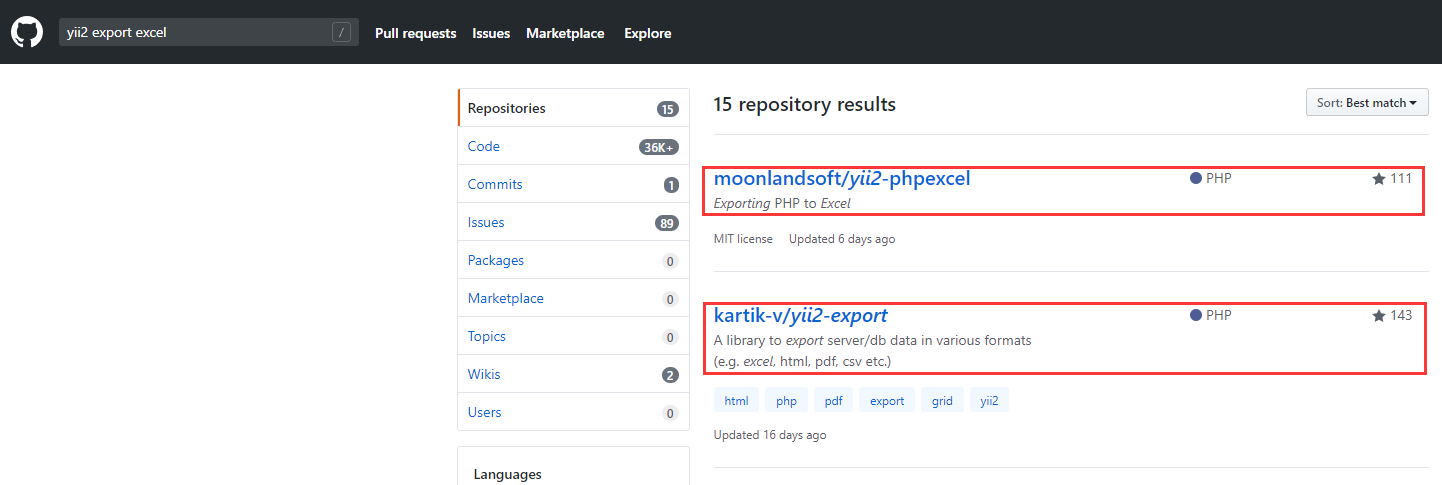Open the moonlandsoft/yii2-phpexcel repository link

click(842, 179)
